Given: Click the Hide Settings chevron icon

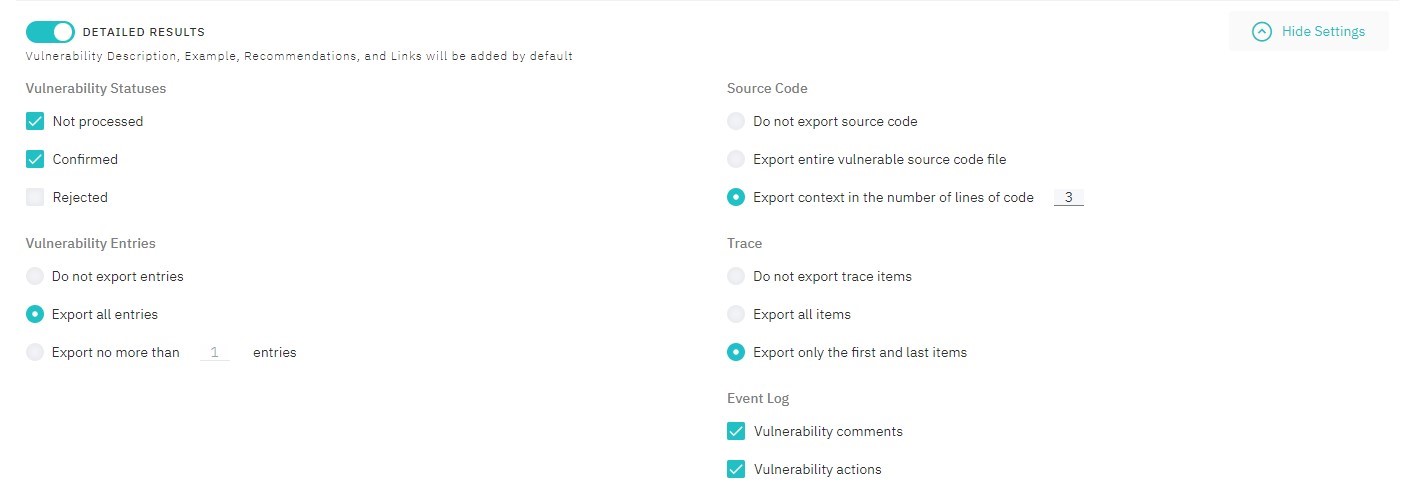Looking at the screenshot, I should pos(1262,32).
